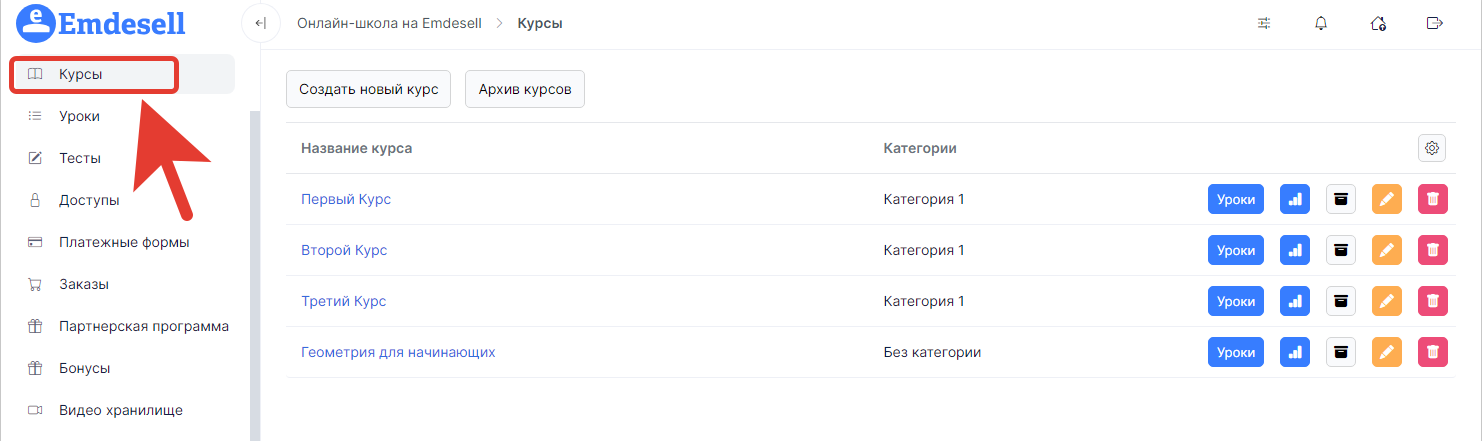Open the home settings icon in header

coord(1378,23)
